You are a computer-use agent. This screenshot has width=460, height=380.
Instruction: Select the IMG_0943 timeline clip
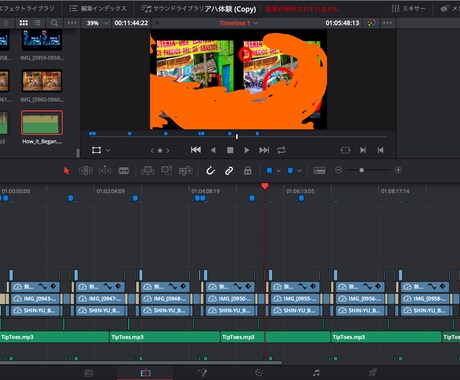tap(35, 299)
